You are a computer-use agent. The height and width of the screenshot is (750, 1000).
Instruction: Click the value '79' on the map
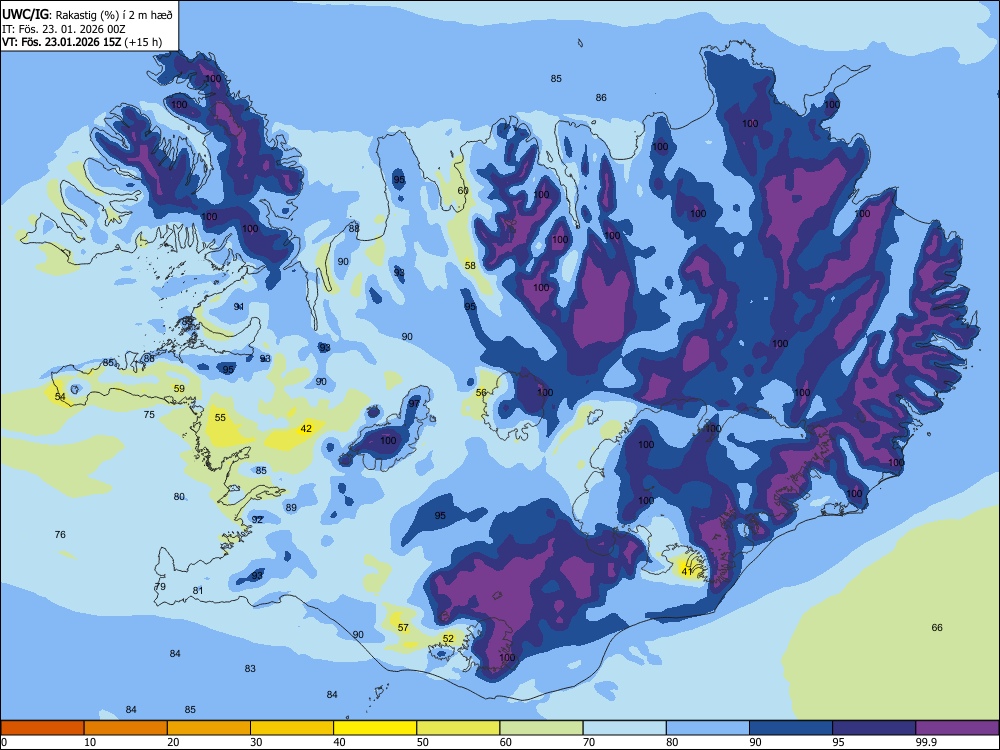click(160, 587)
